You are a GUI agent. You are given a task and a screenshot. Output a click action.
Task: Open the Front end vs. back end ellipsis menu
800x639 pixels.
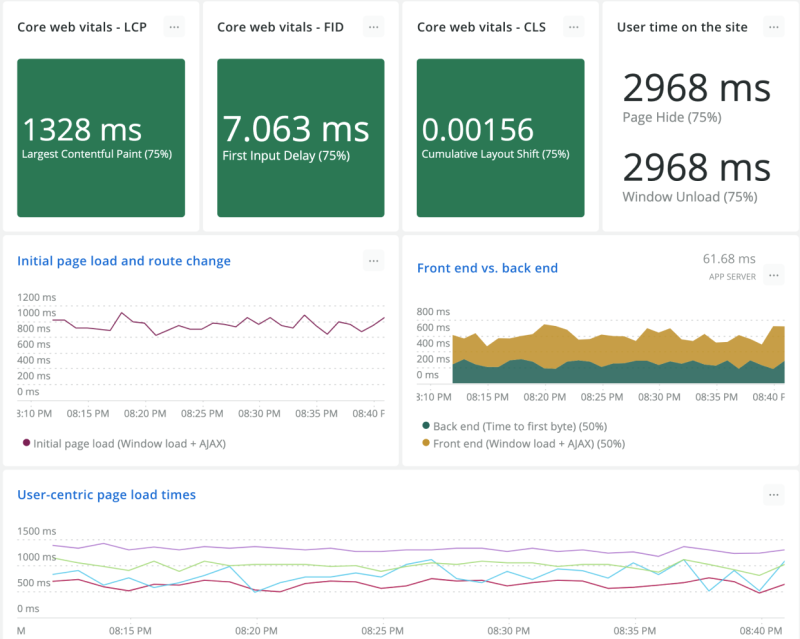pyautogui.click(x=773, y=275)
